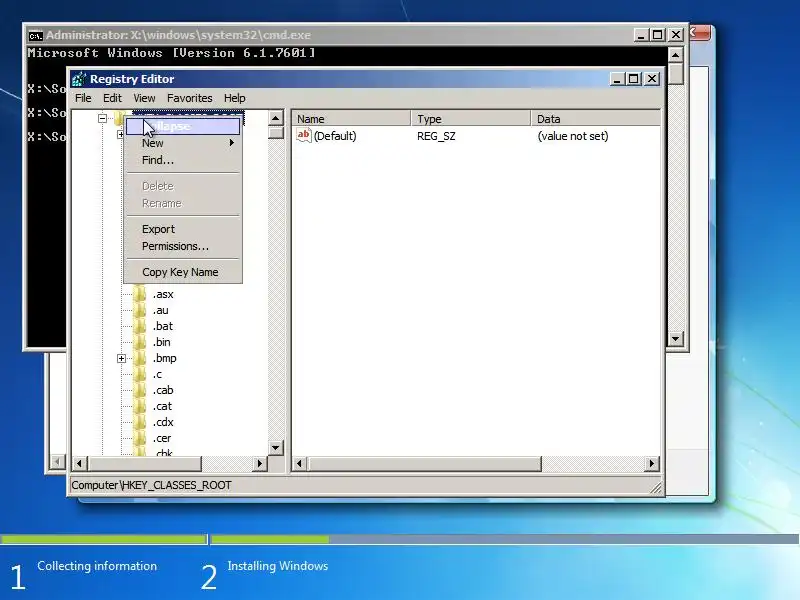Click the Registry Editor resize grip

point(656,488)
